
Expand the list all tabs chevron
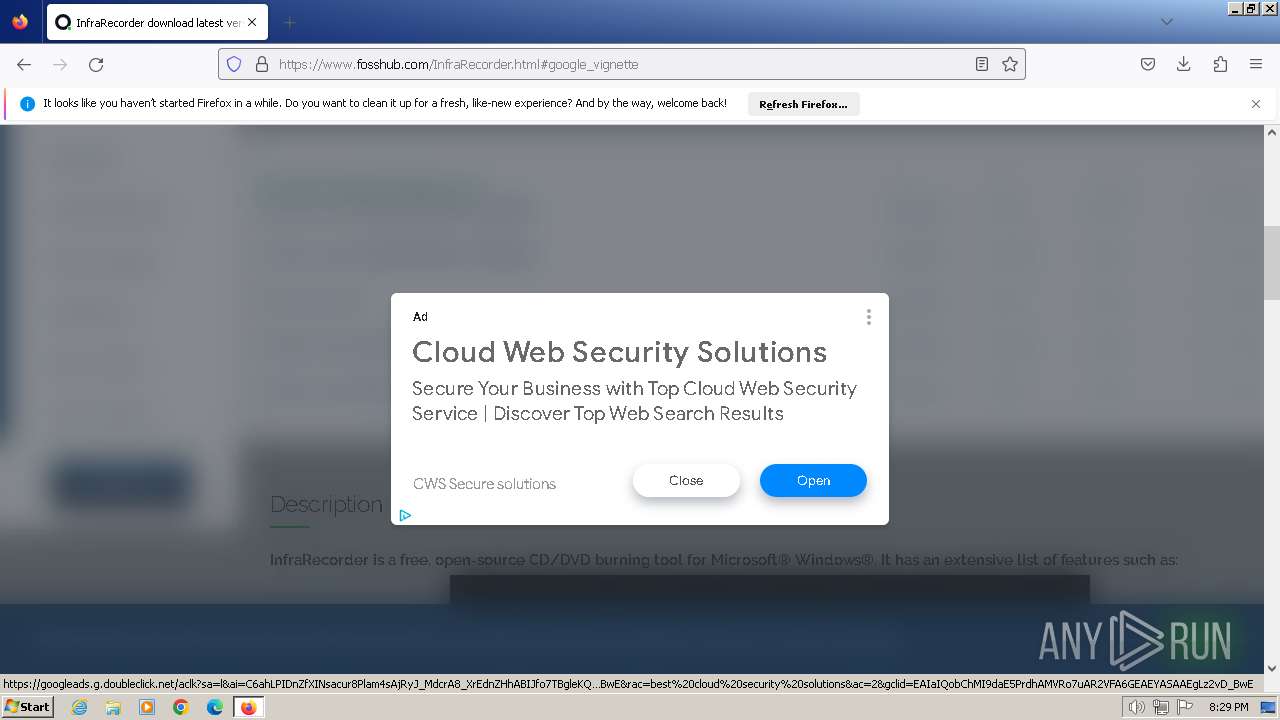[x=1166, y=22]
